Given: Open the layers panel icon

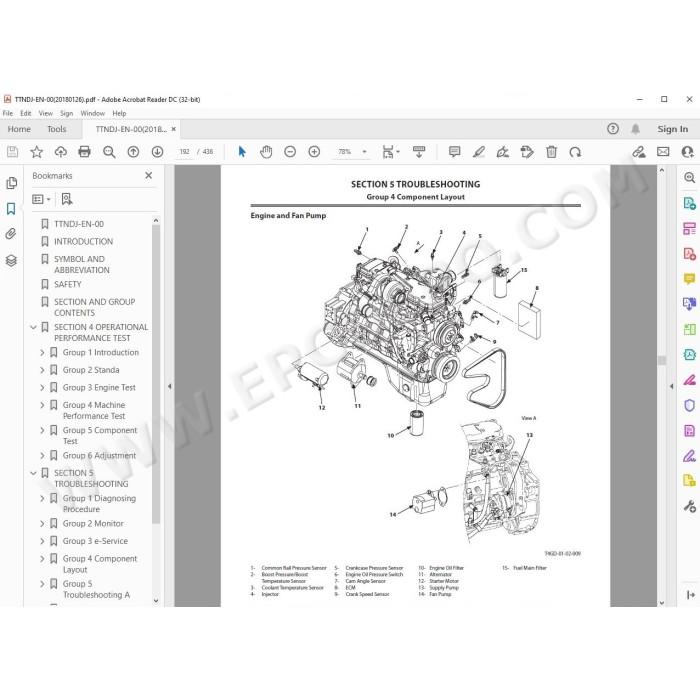Looking at the screenshot, I should pyautogui.click(x=11, y=260).
